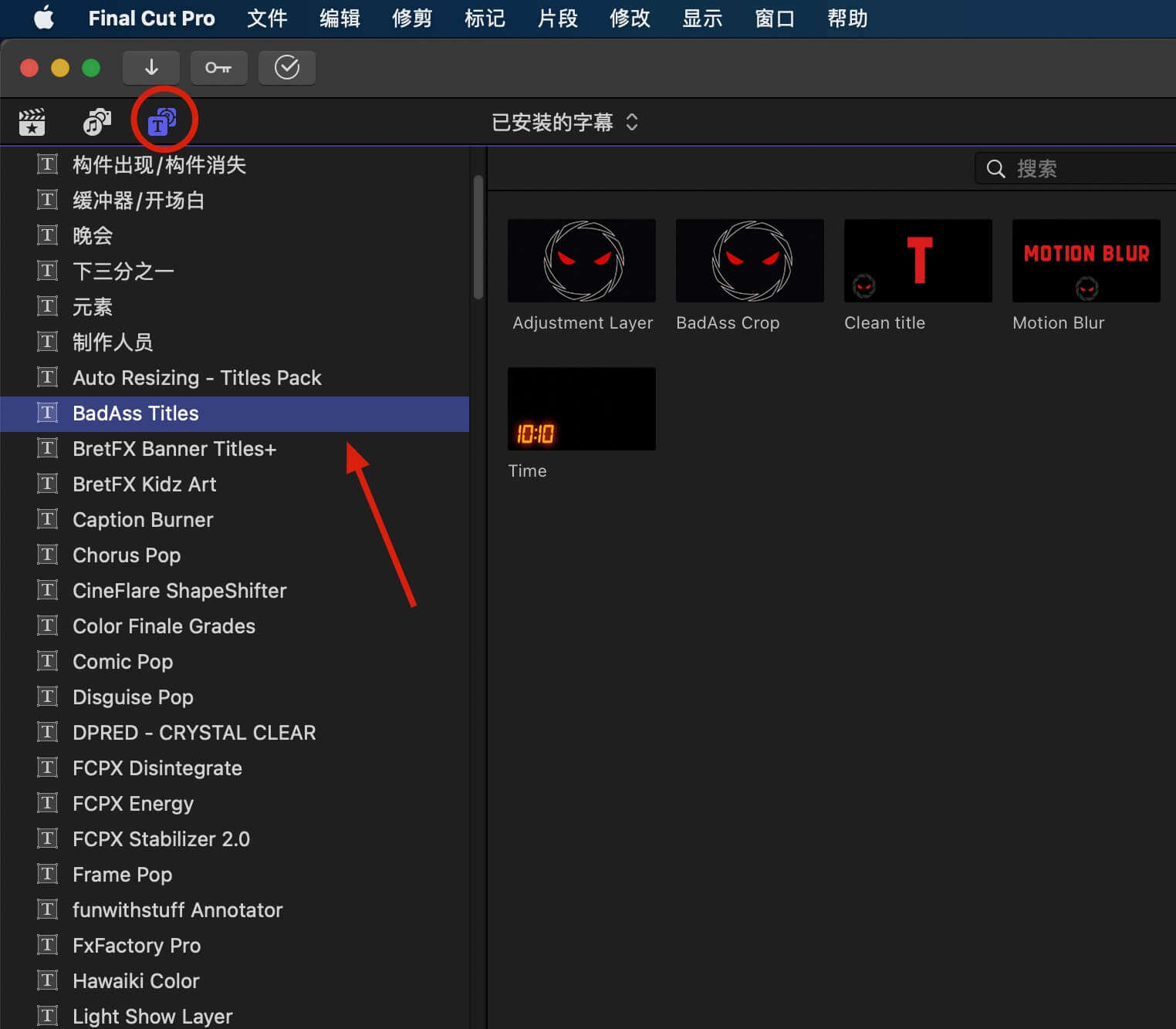Click the 搜索 search field
1176x1029 pixels.
1076,168
